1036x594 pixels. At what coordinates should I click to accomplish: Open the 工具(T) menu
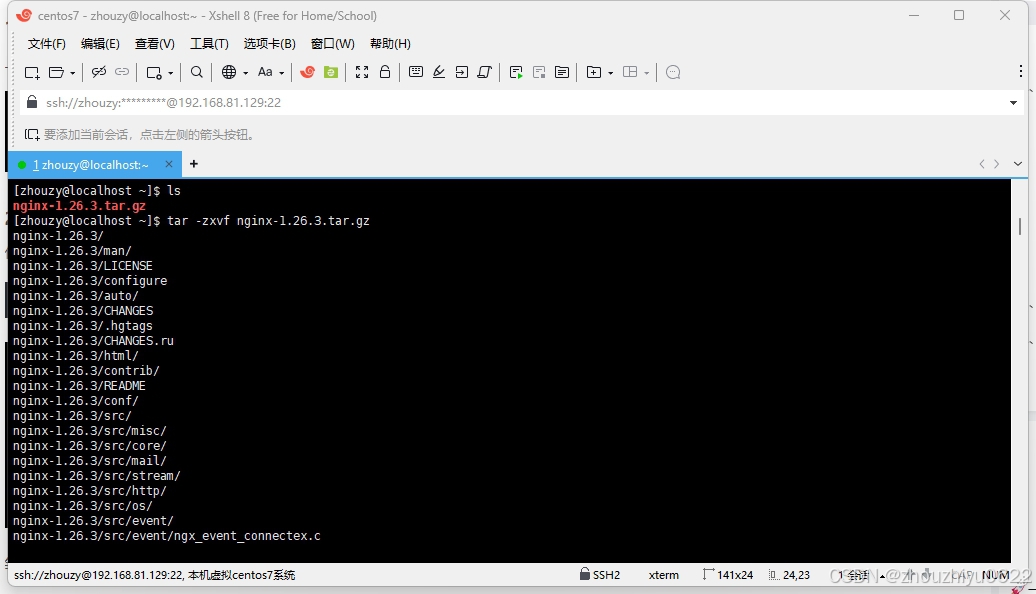point(209,44)
